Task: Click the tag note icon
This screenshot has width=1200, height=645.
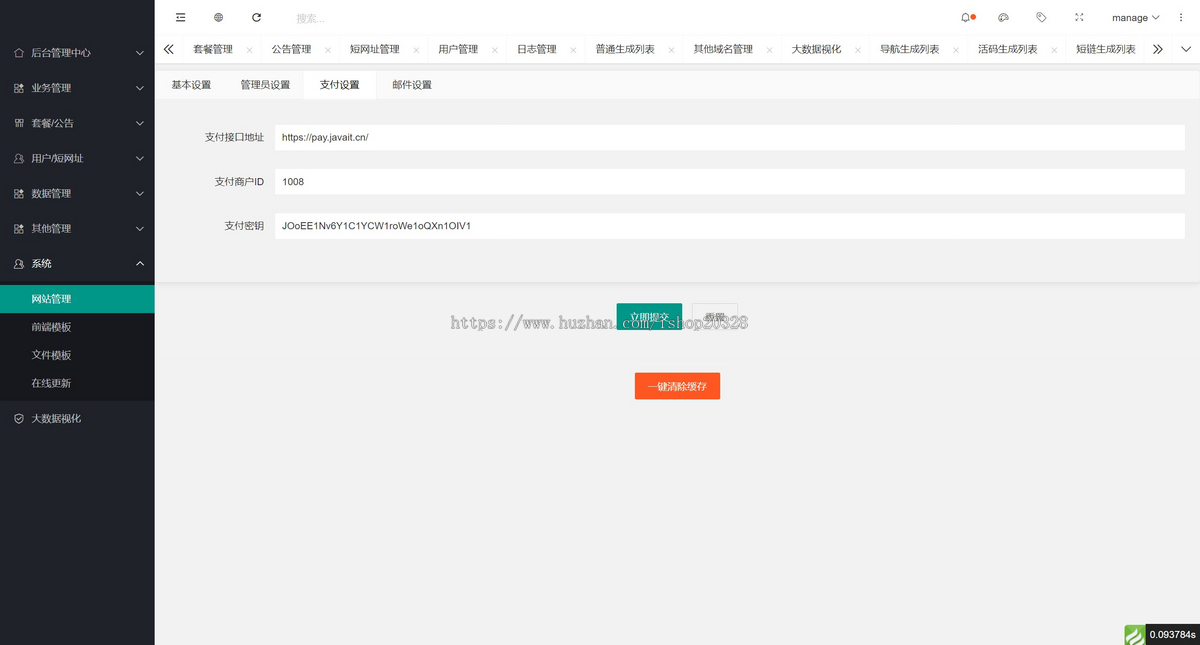Action: 1041,17
